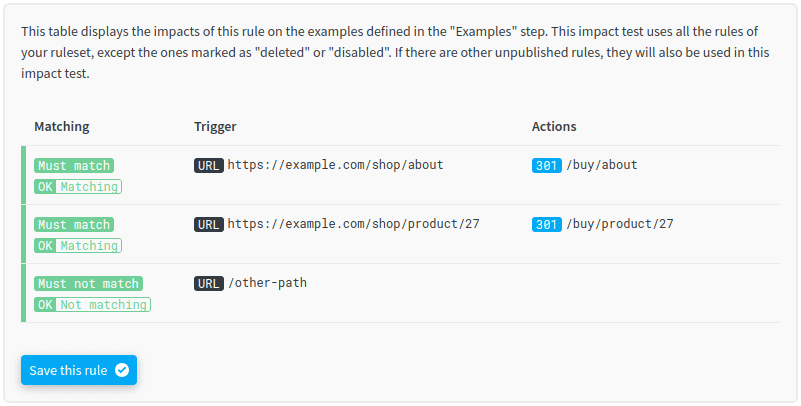Click the URL badge next to shop/about
This screenshot has width=801, height=406.
208,165
